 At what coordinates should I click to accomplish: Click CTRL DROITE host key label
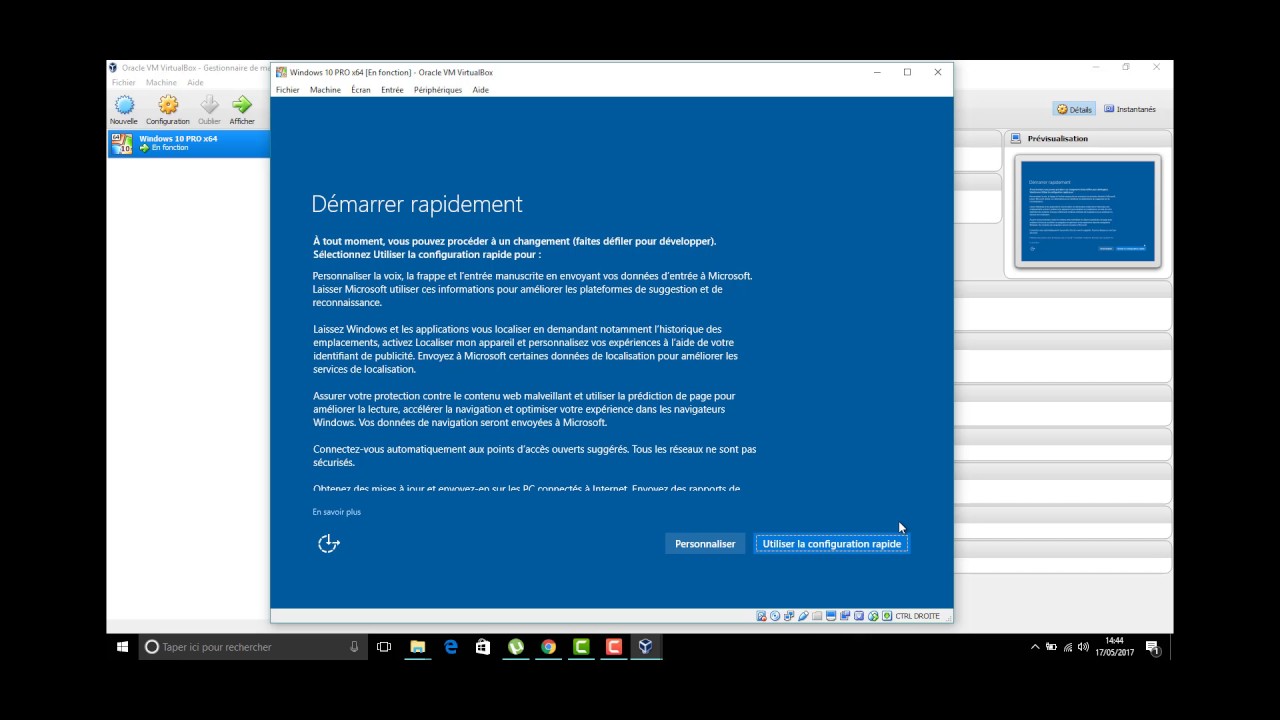click(x=918, y=616)
